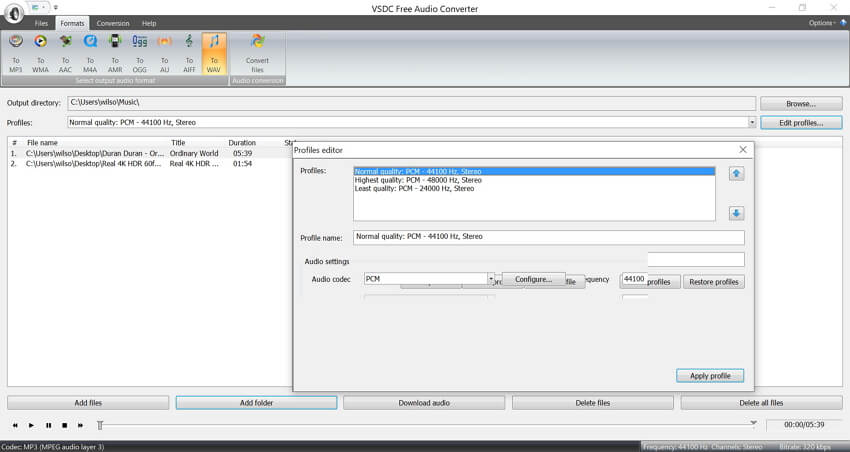Open the Conversion ribbon tab
Screen dimensions: 850x452
pos(113,23)
